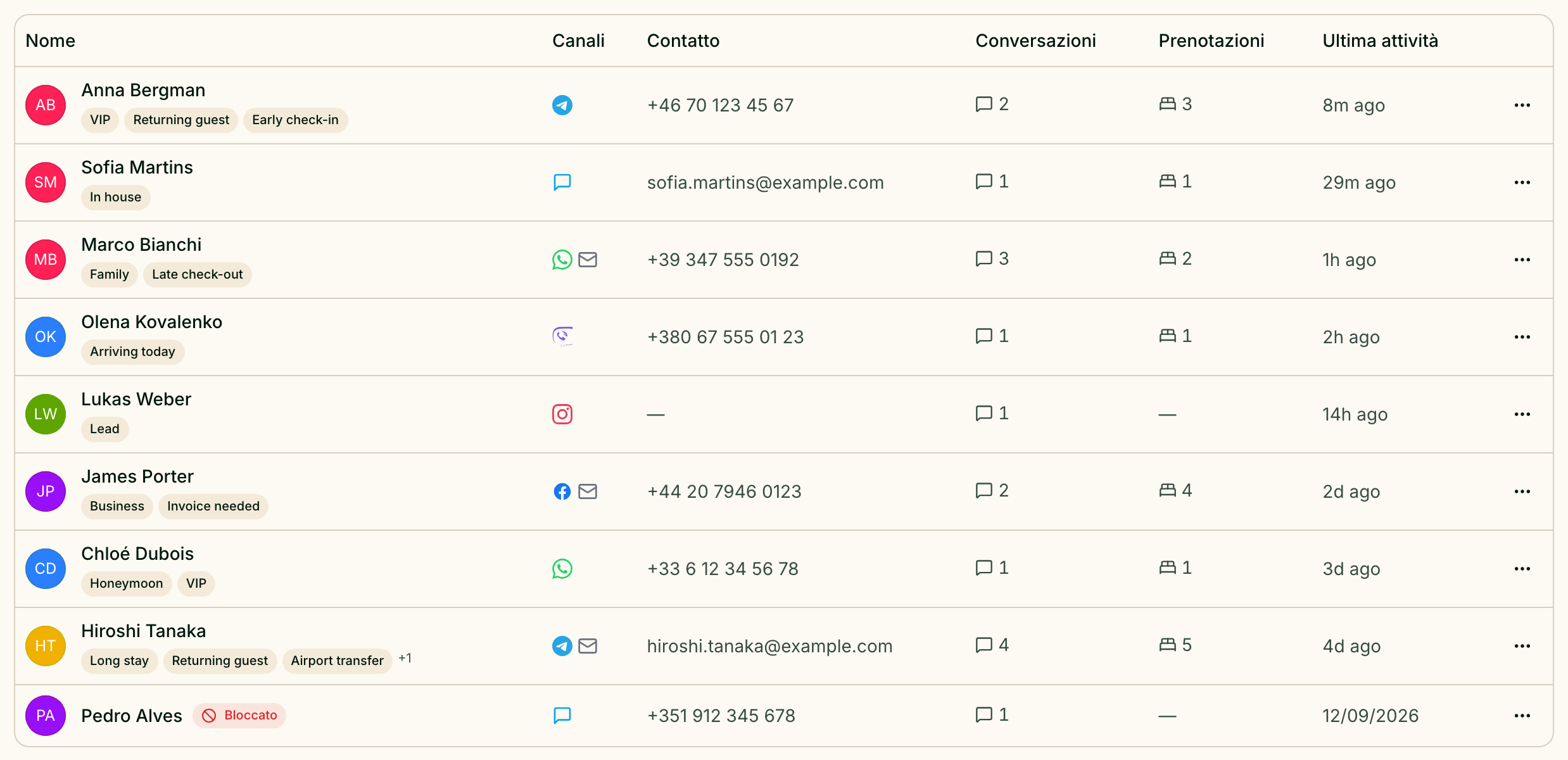Open more options for Marco Bianchi

coord(1522,260)
